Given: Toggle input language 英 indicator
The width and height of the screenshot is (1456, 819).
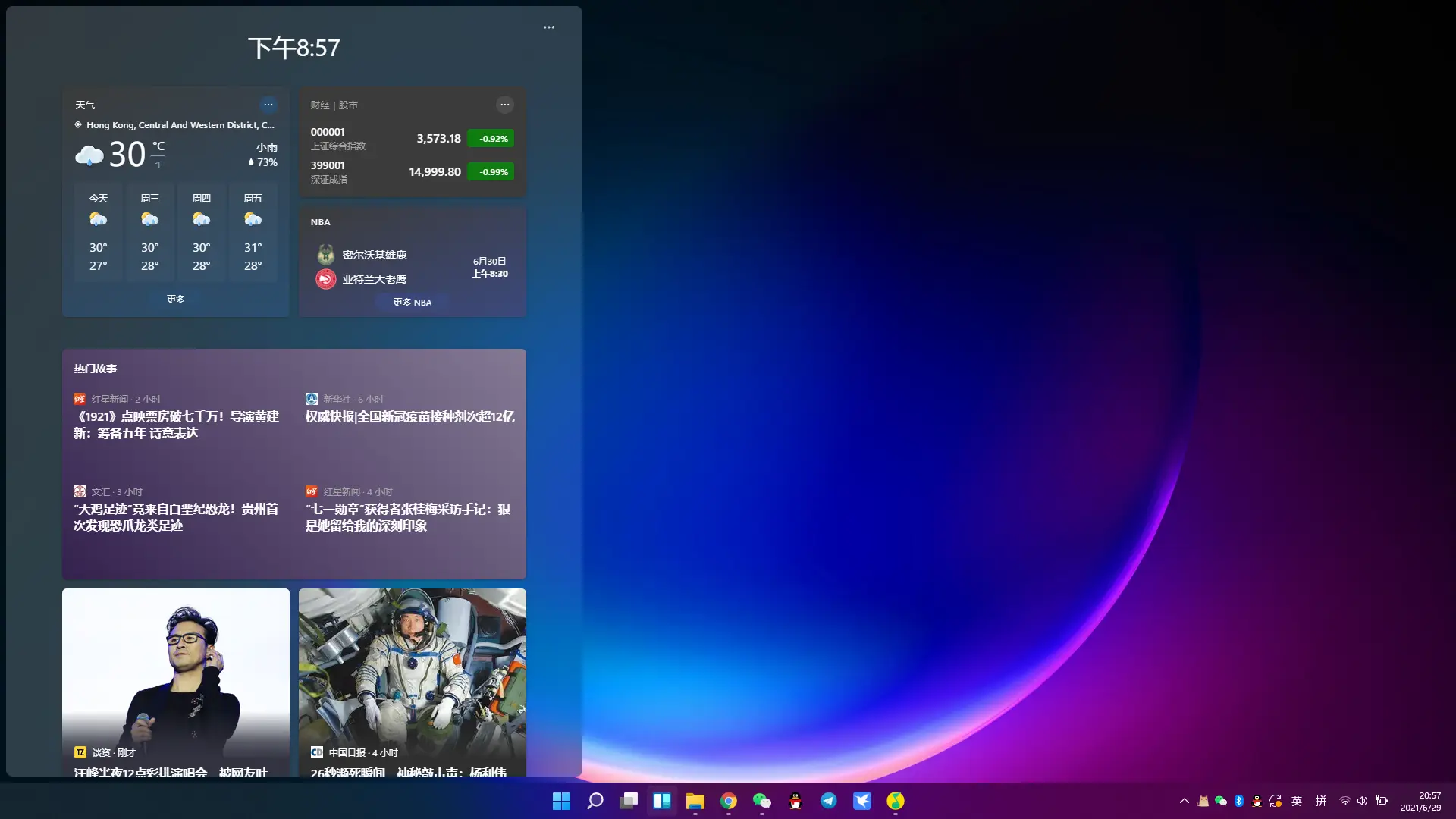Looking at the screenshot, I should click(1297, 801).
